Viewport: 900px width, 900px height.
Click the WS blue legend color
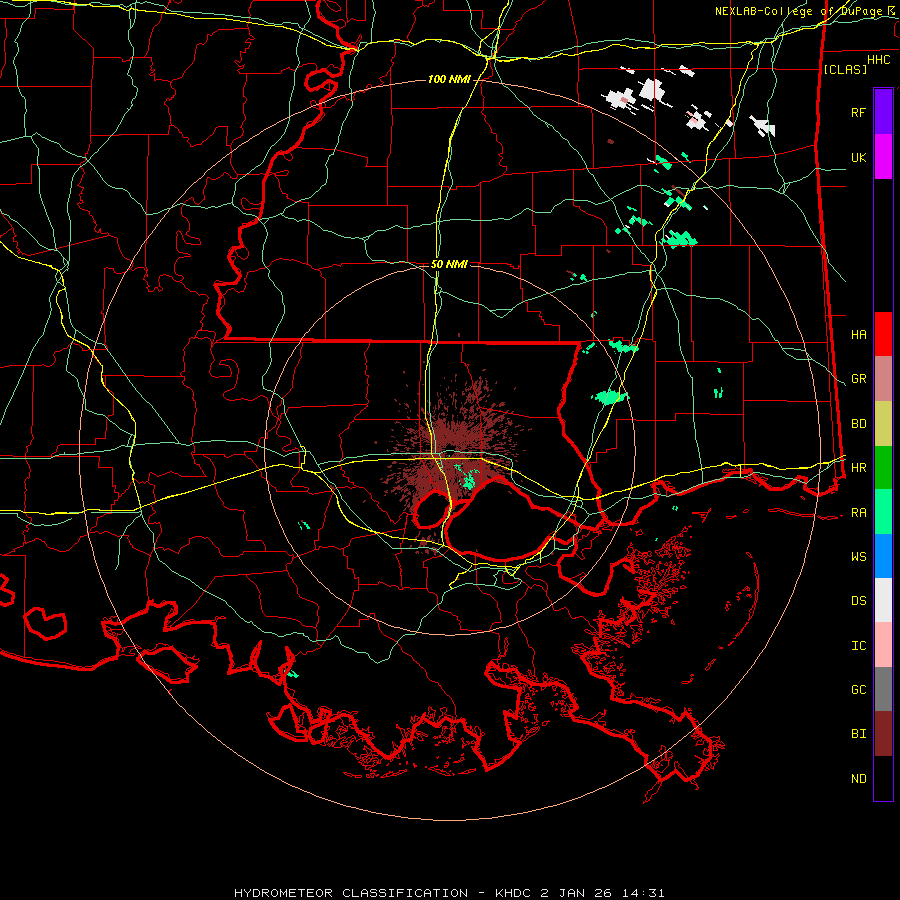pyautogui.click(x=883, y=556)
